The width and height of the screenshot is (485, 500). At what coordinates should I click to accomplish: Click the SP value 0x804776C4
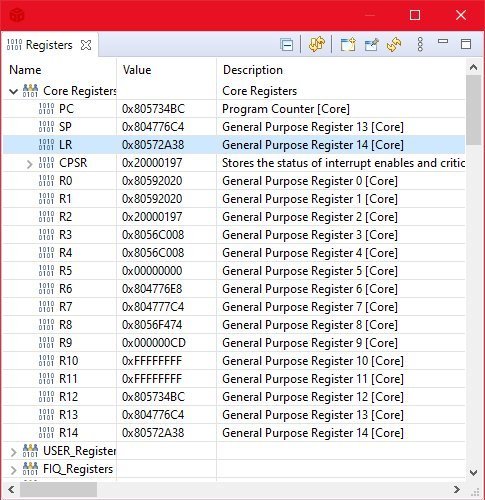coord(153,127)
